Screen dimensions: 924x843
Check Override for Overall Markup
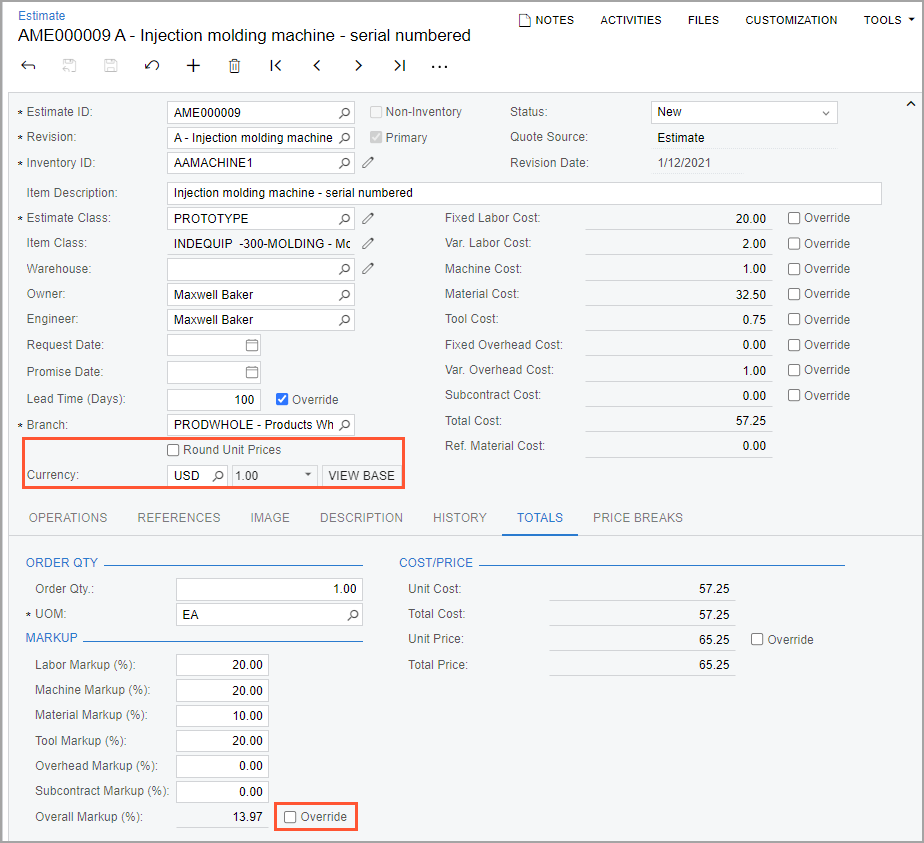[291, 817]
